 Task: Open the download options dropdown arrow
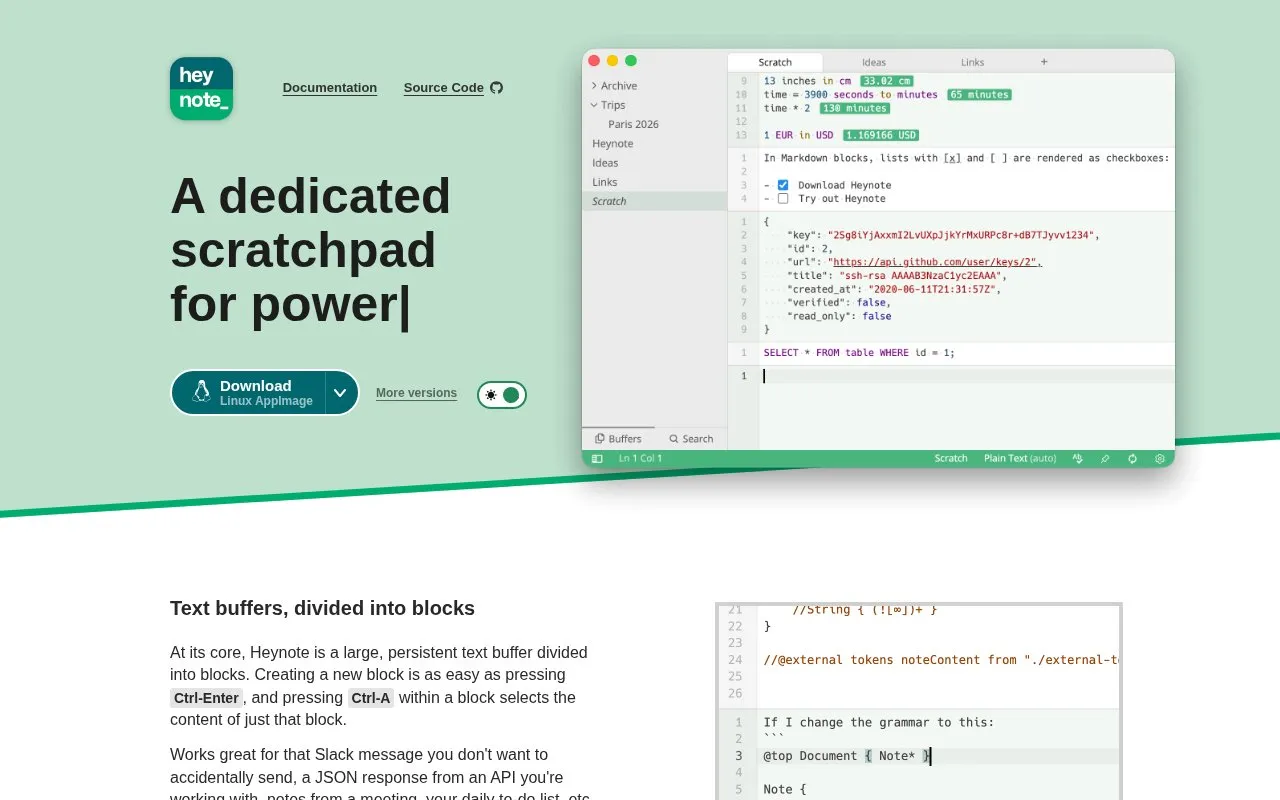(x=340, y=393)
